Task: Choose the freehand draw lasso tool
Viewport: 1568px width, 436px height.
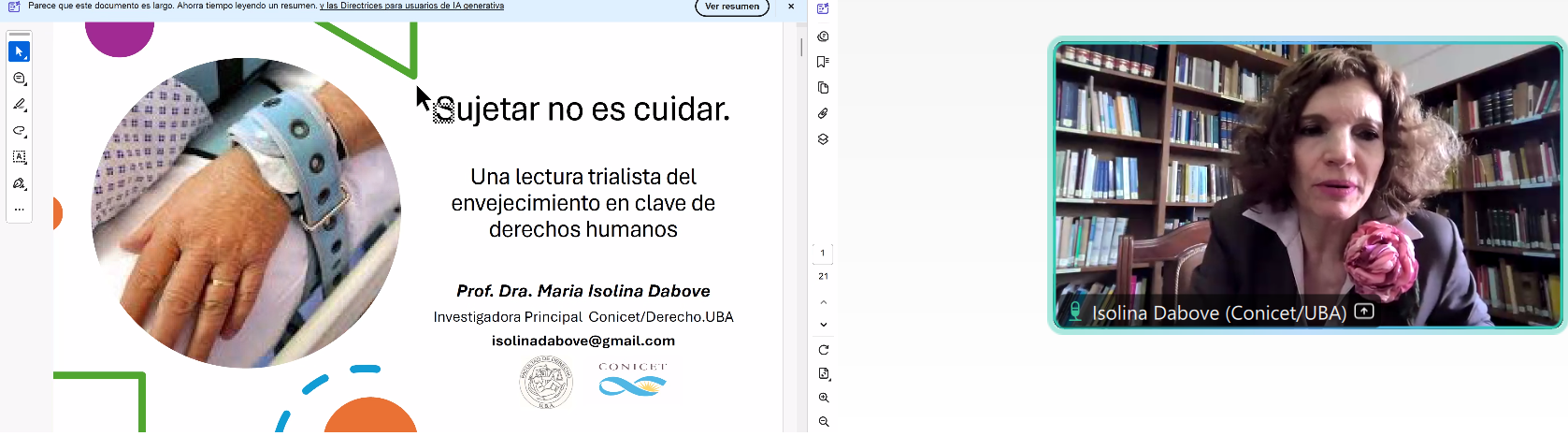Action: 19,131
